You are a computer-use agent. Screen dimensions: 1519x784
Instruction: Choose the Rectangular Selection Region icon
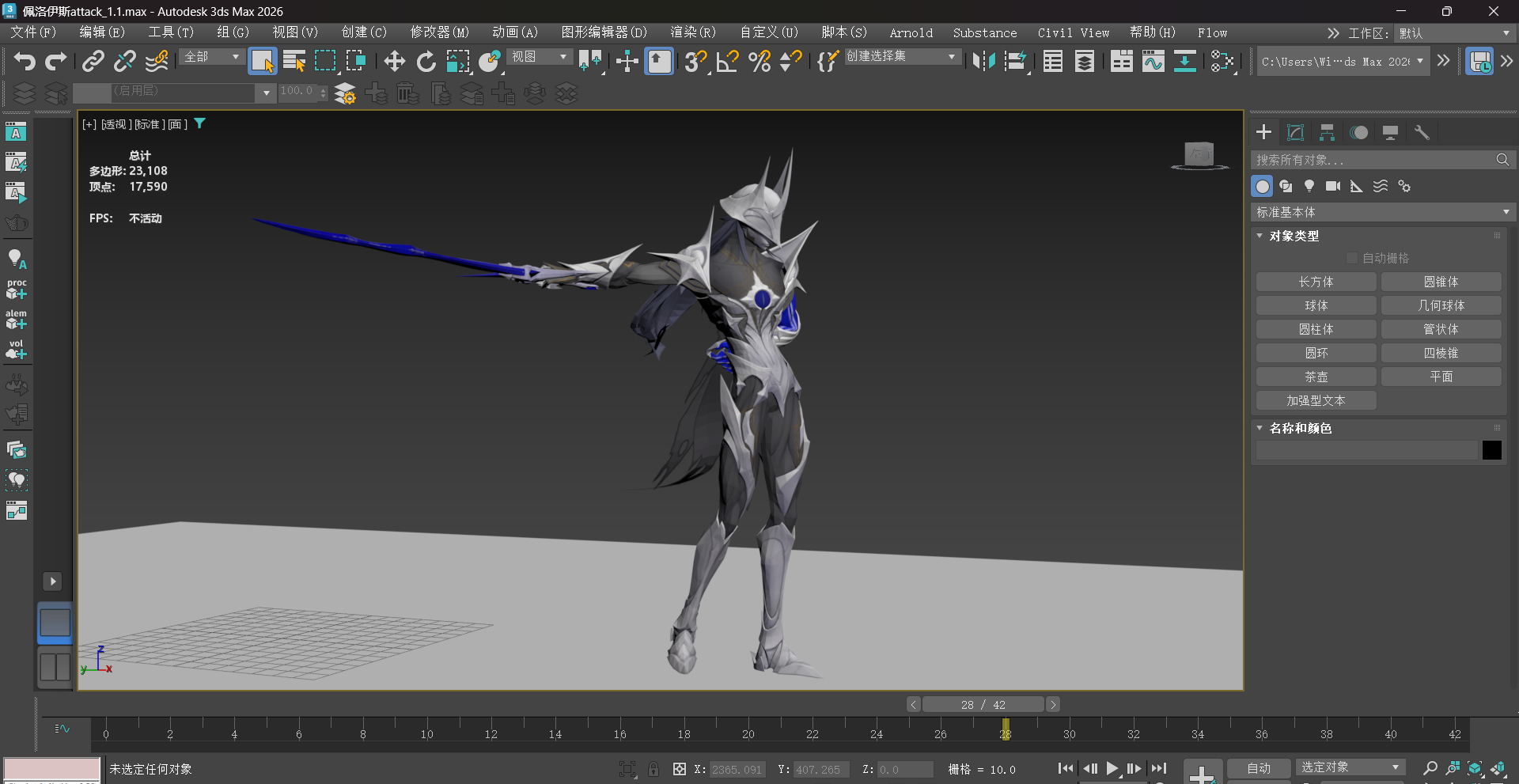point(325,61)
